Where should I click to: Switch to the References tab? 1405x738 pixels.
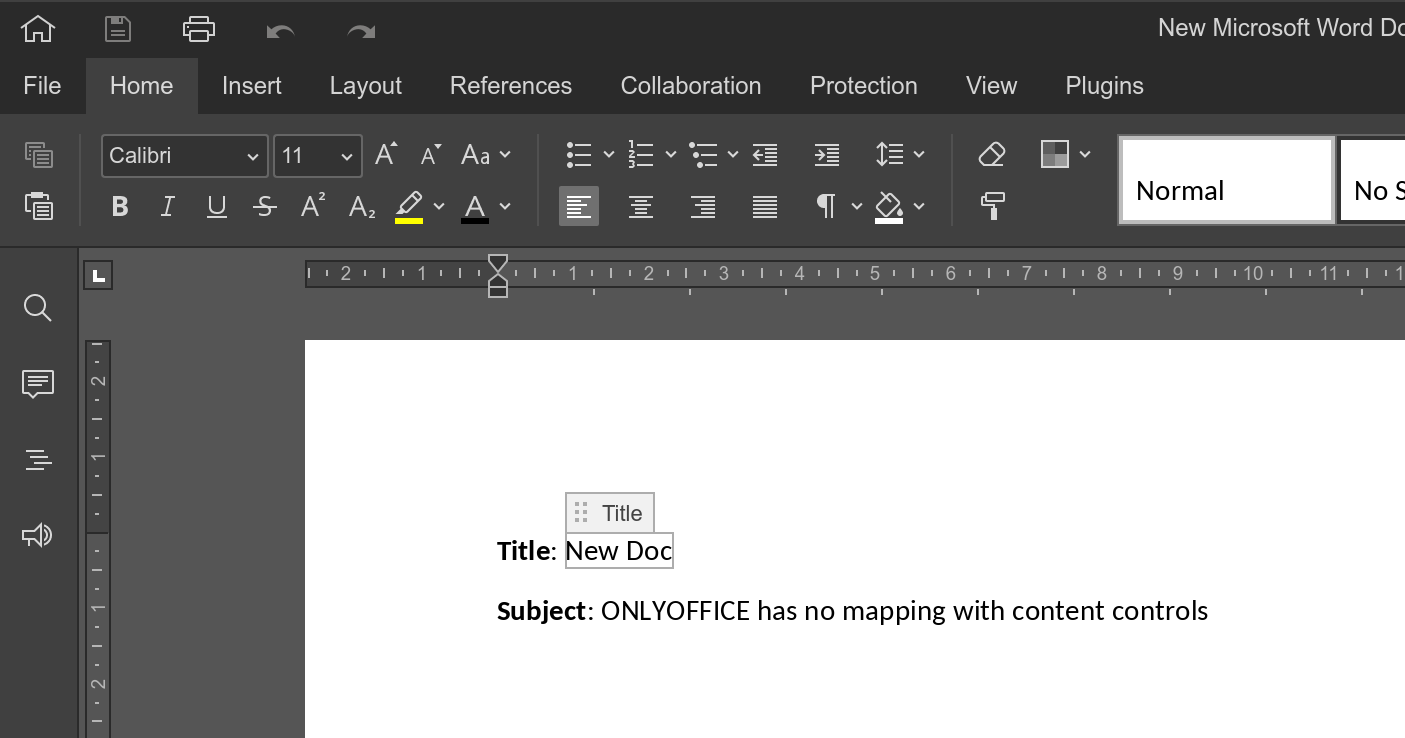pyautogui.click(x=511, y=86)
